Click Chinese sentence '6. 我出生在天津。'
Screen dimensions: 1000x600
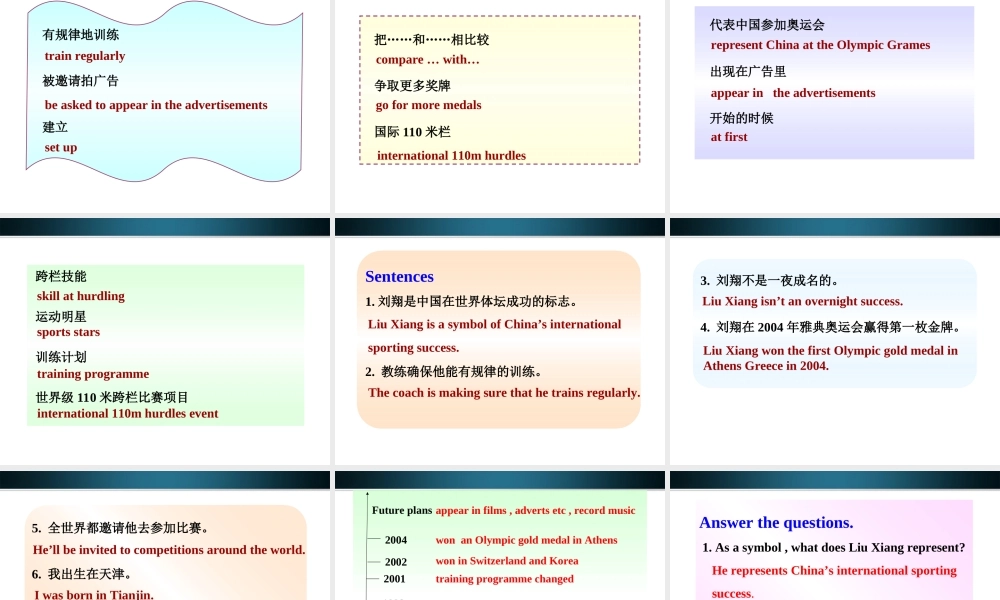click(x=84, y=574)
